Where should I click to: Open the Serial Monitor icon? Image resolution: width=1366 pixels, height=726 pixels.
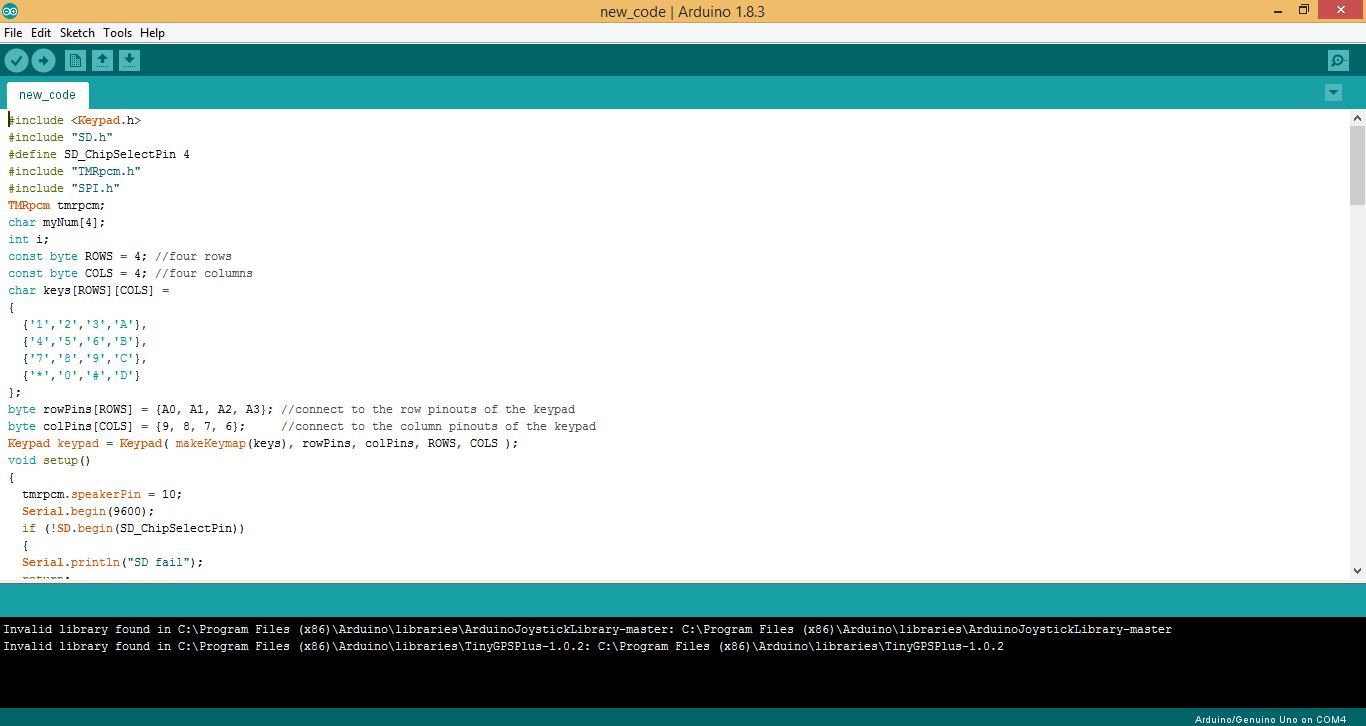click(1337, 60)
